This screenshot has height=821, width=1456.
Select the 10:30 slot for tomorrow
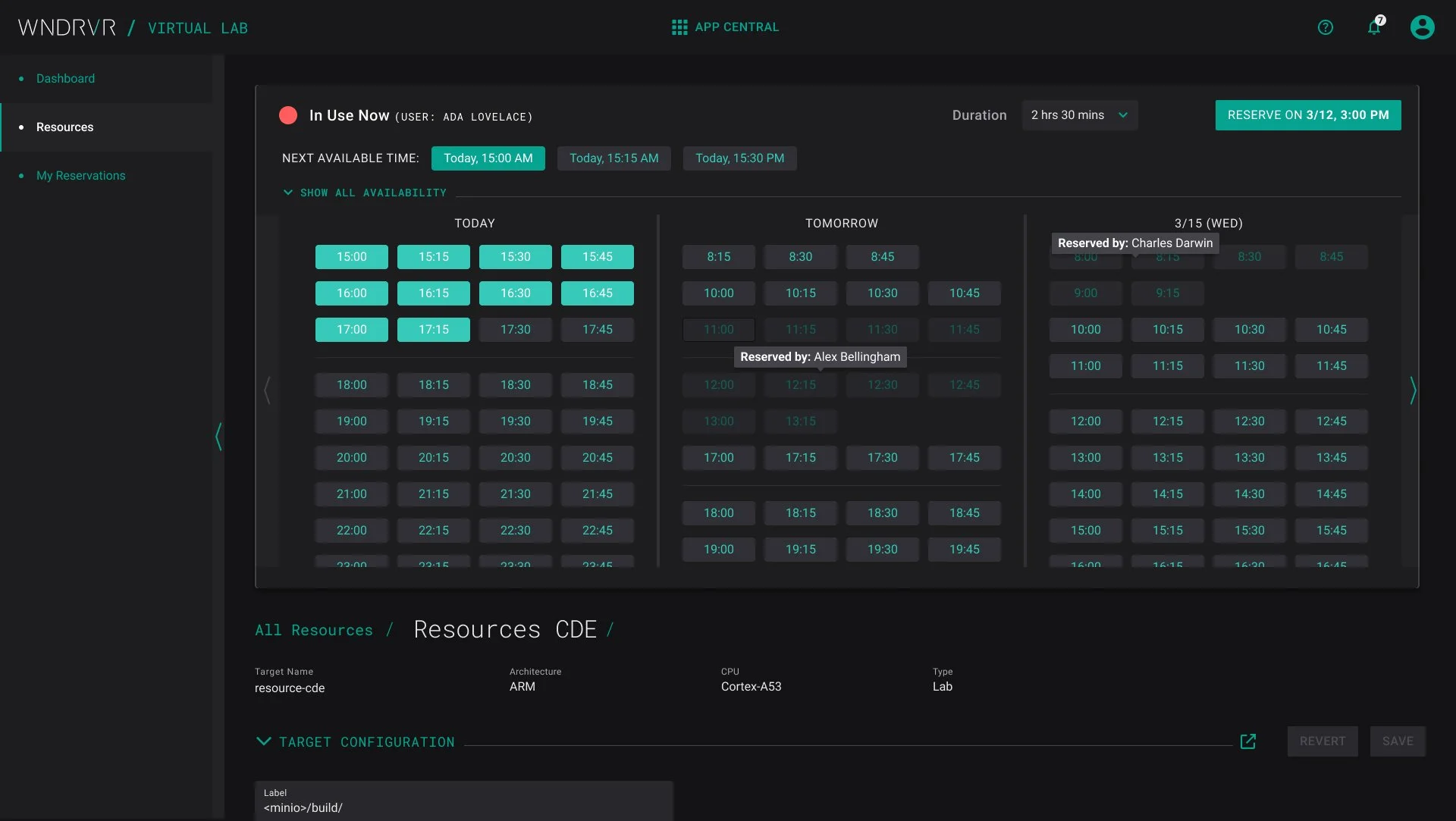pos(882,293)
